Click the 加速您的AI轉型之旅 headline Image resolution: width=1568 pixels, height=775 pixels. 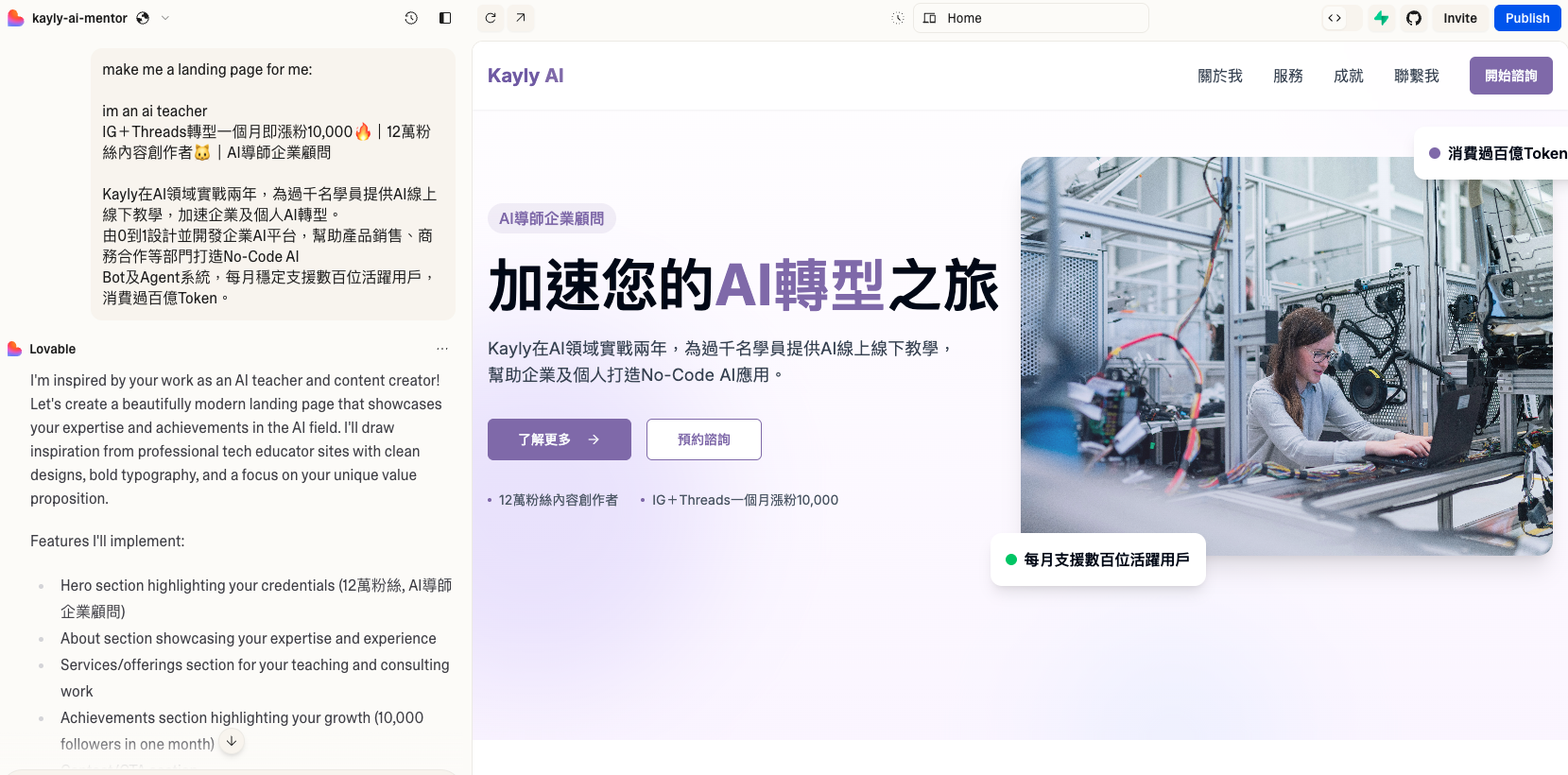(744, 284)
